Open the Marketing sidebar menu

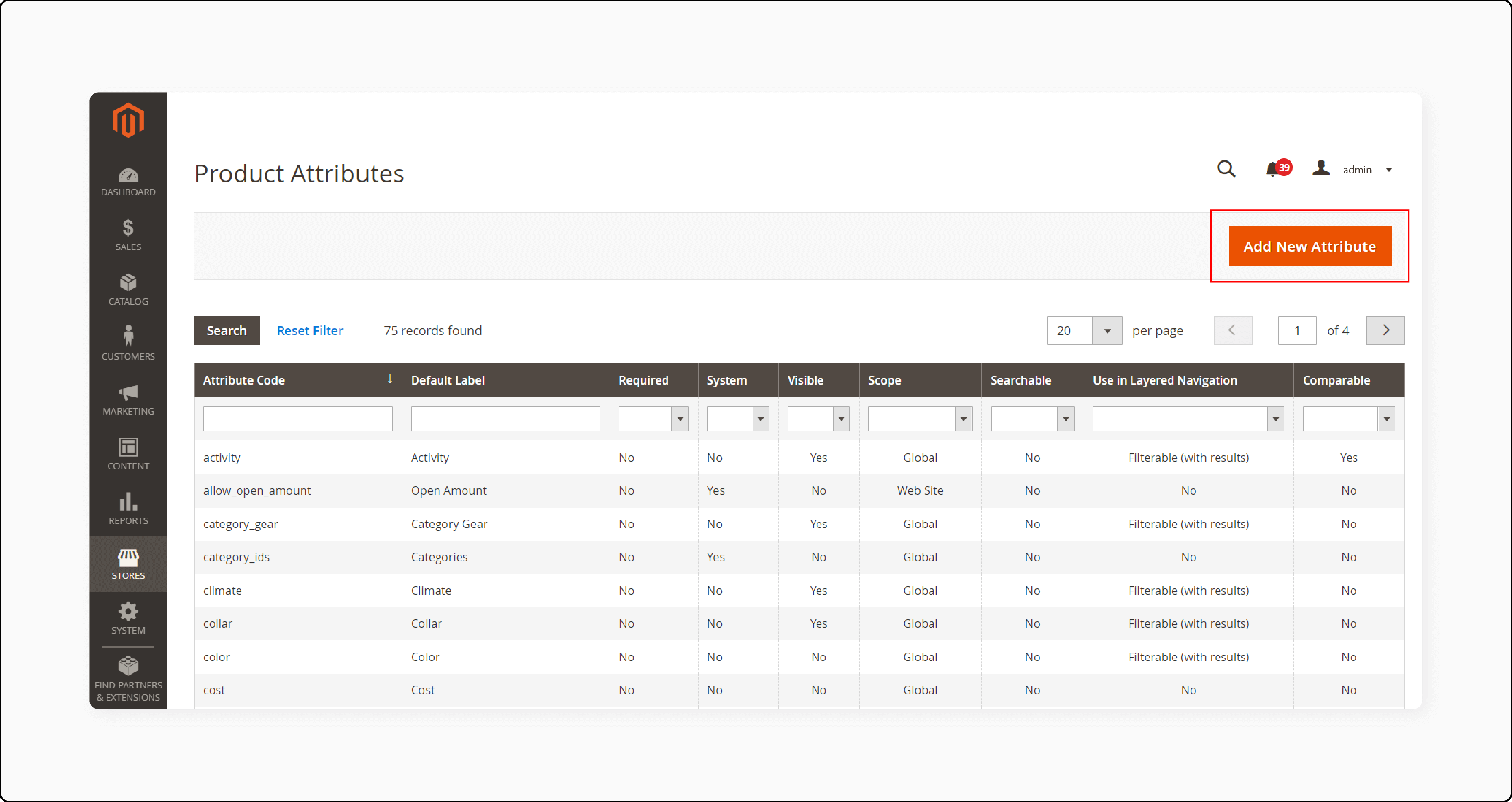coord(128,400)
